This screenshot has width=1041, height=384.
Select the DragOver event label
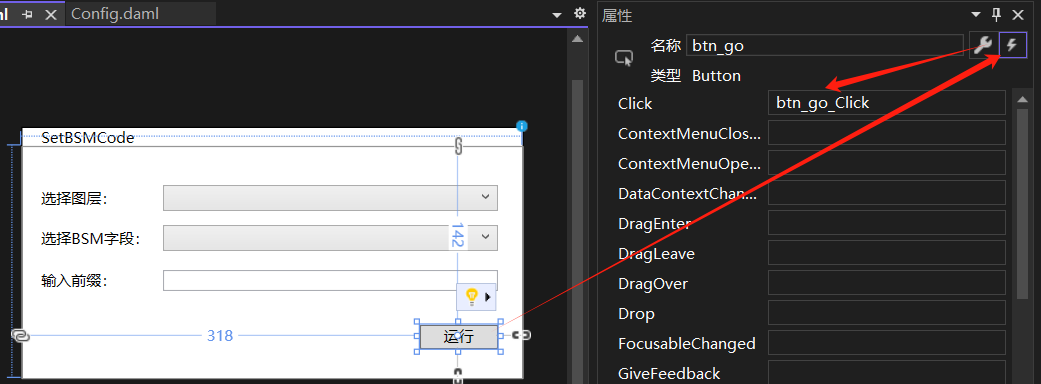[x=653, y=284]
